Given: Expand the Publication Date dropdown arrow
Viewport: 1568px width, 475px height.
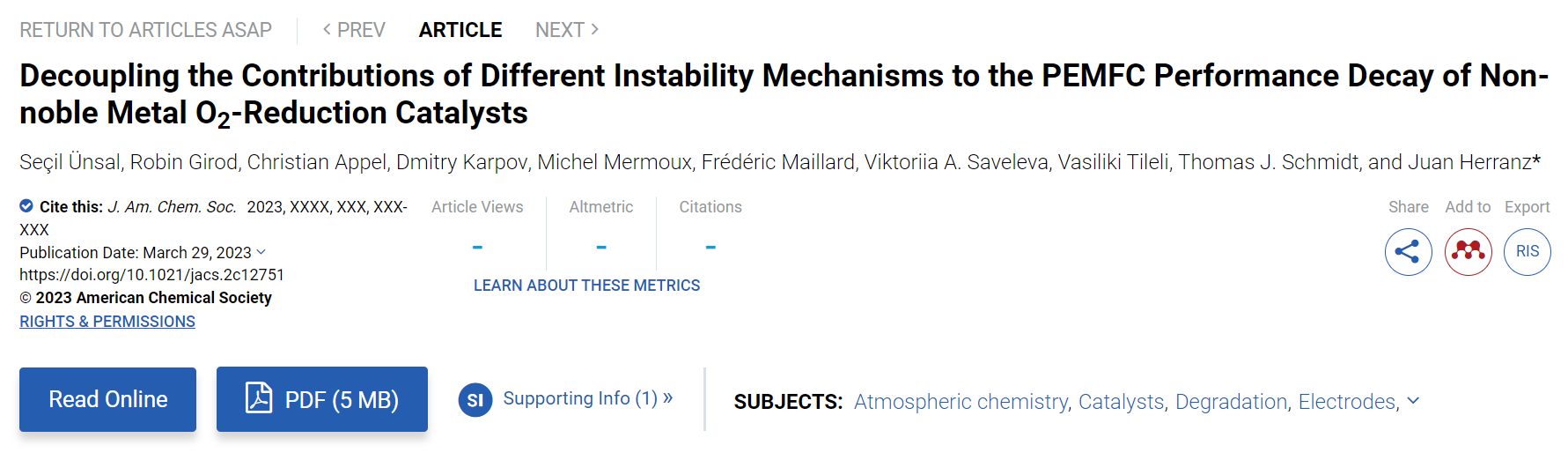Looking at the screenshot, I should 261,252.
